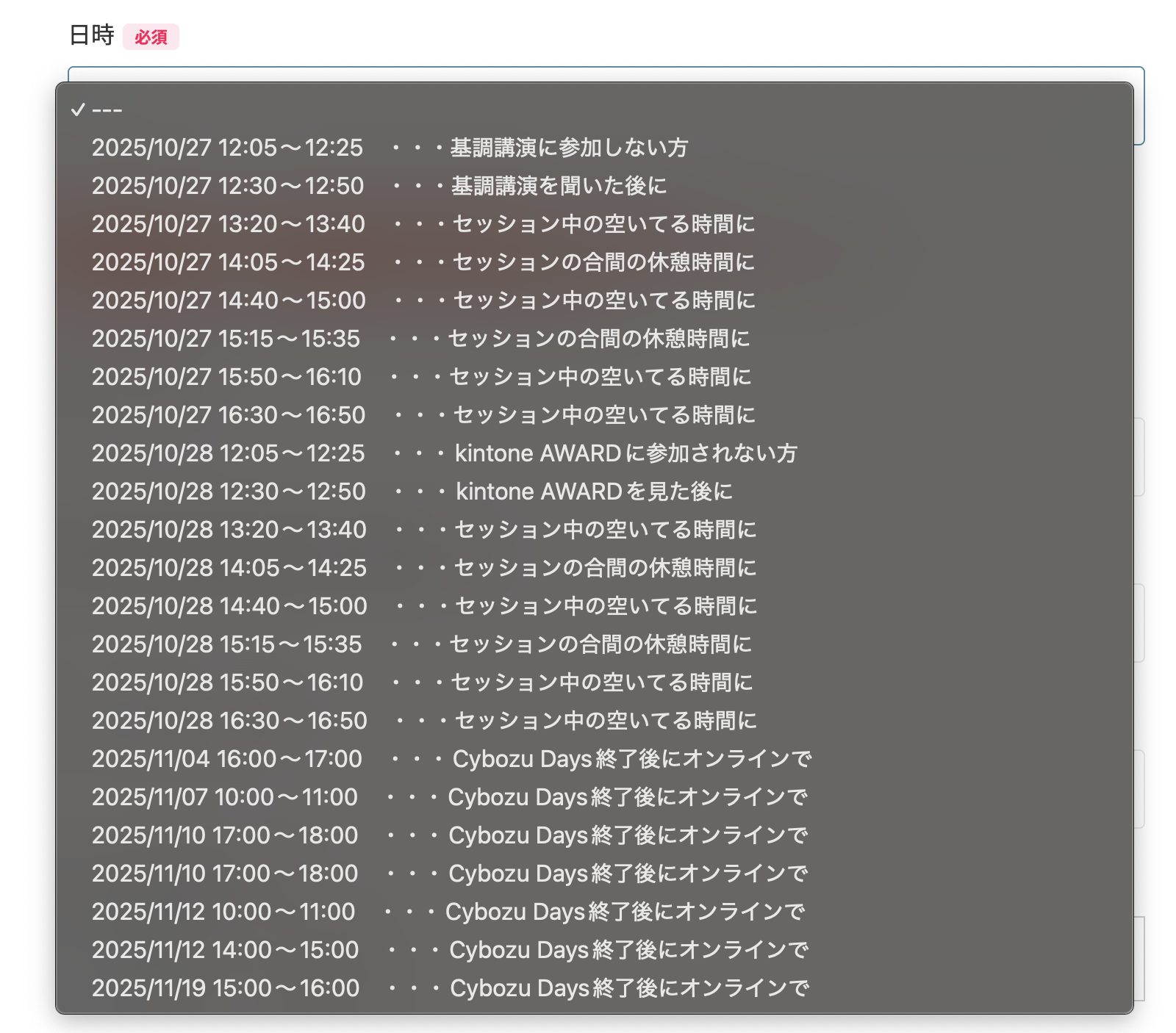Select 2025/10/27 12:30～12:50 after keynote option
1176x1033 pixels.
[379, 186]
